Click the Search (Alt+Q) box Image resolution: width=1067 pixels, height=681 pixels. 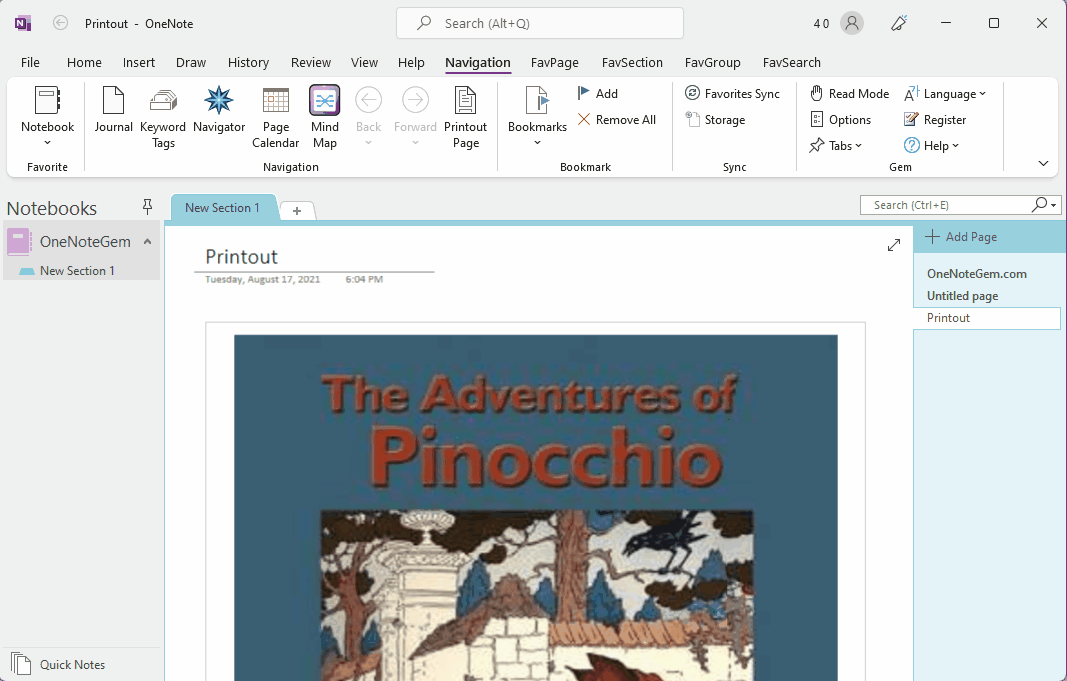[540, 23]
